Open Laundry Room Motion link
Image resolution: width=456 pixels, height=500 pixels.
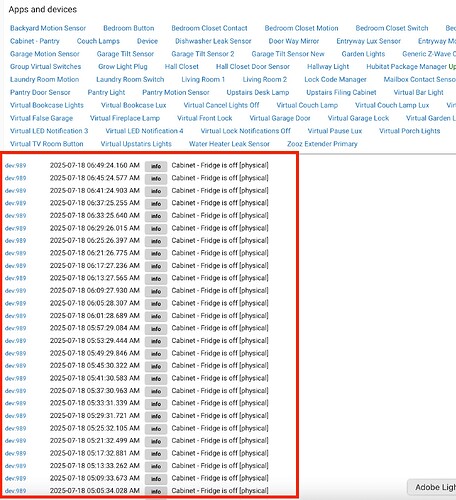point(44,80)
